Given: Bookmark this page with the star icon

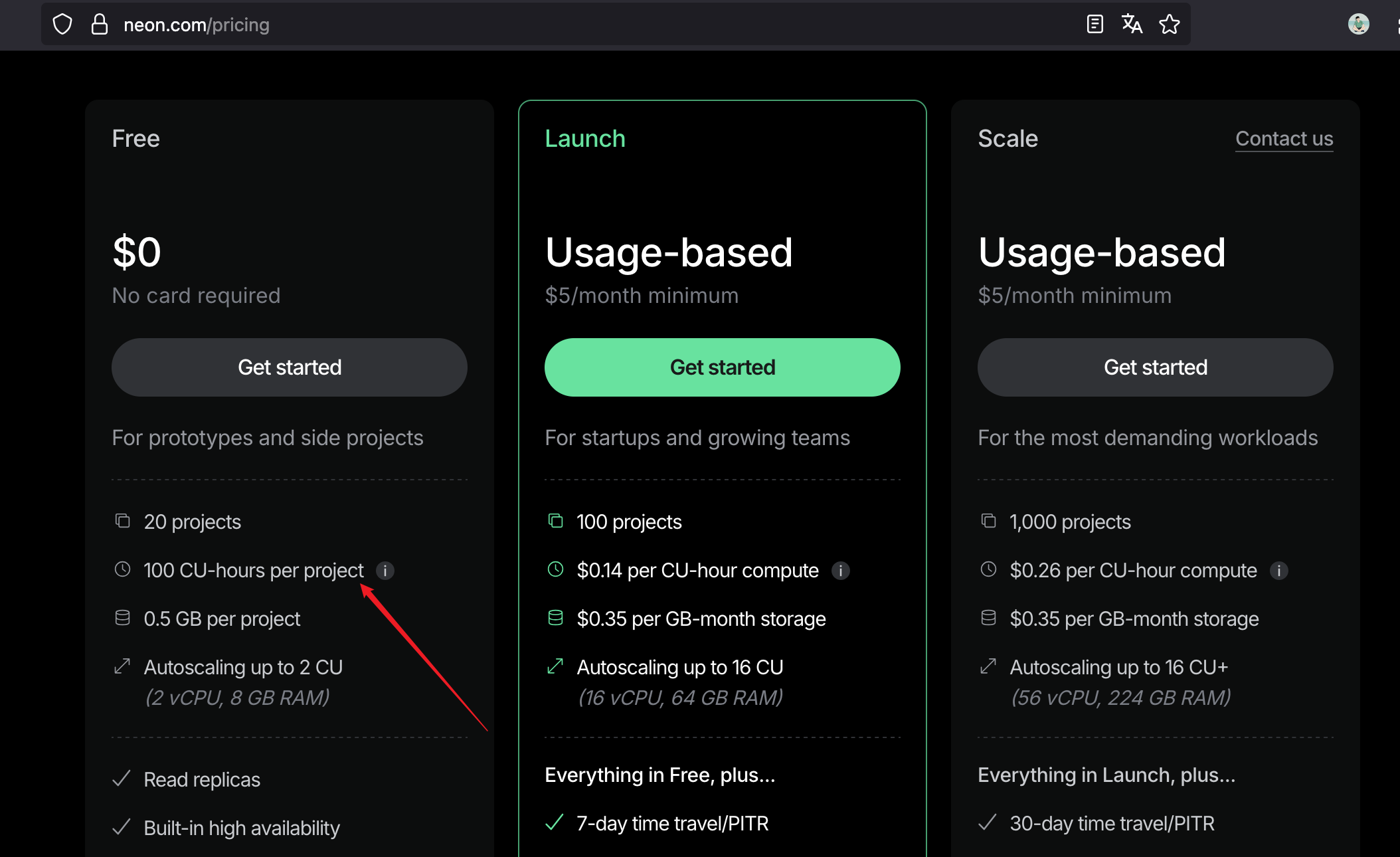Looking at the screenshot, I should pyautogui.click(x=1170, y=25).
